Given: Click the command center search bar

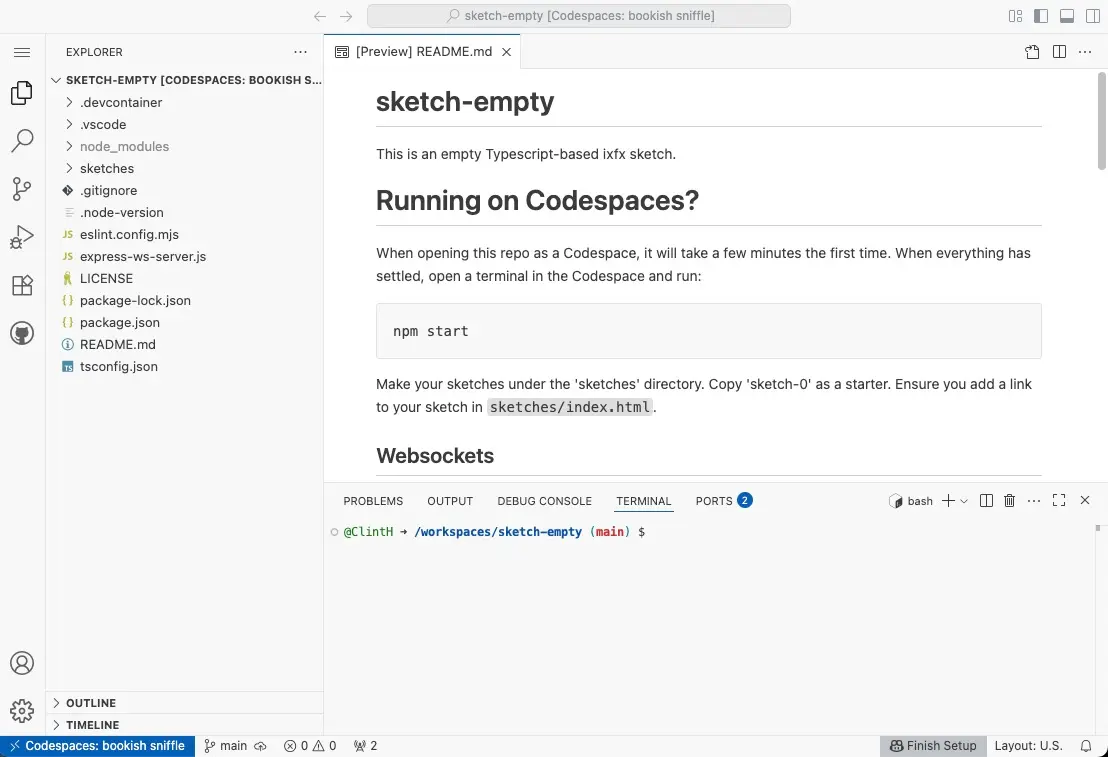Looking at the screenshot, I should pos(578,15).
